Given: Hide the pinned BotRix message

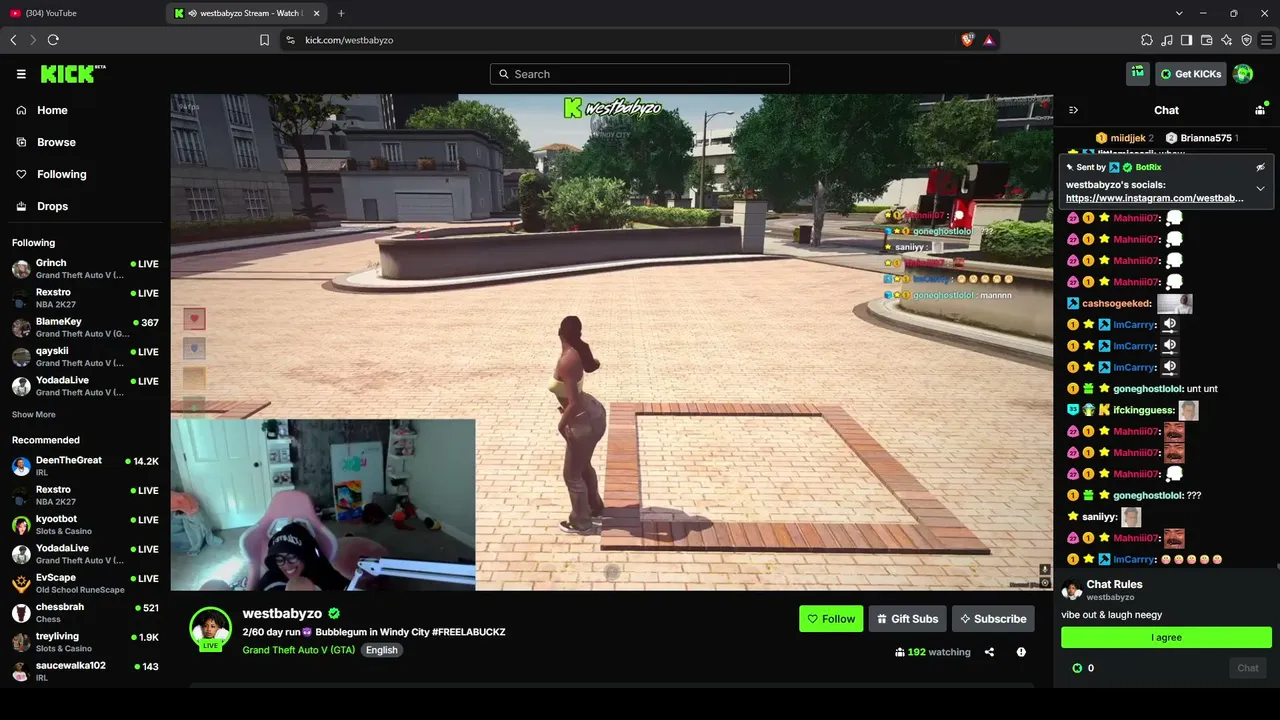Looking at the screenshot, I should [1260, 167].
